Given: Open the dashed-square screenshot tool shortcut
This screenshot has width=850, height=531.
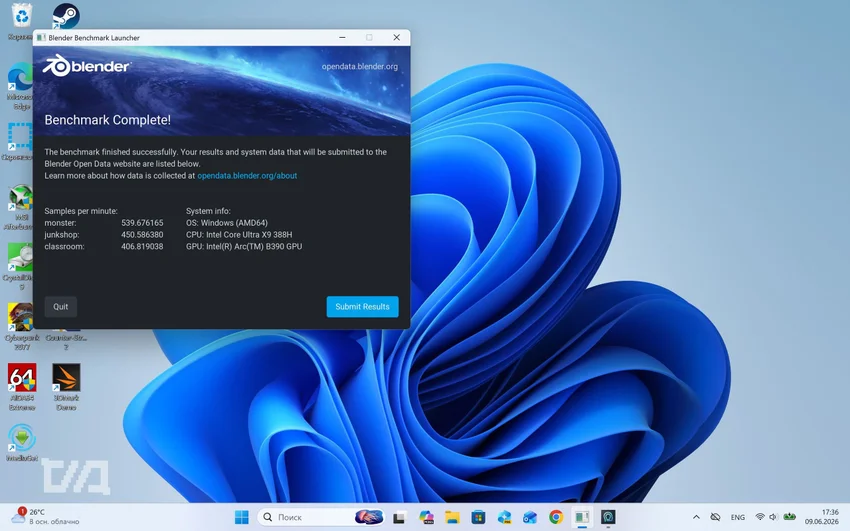Looking at the screenshot, I should coord(20,142).
